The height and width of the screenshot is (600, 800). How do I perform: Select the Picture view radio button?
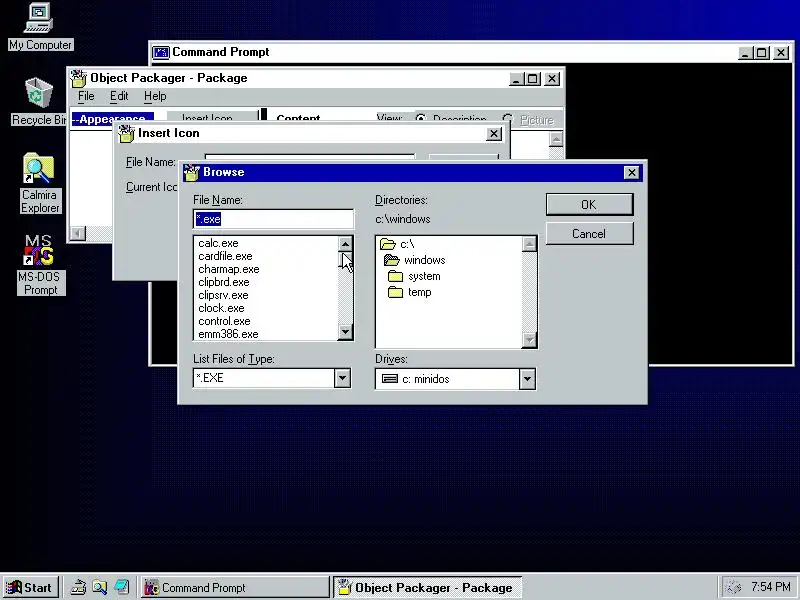507,119
